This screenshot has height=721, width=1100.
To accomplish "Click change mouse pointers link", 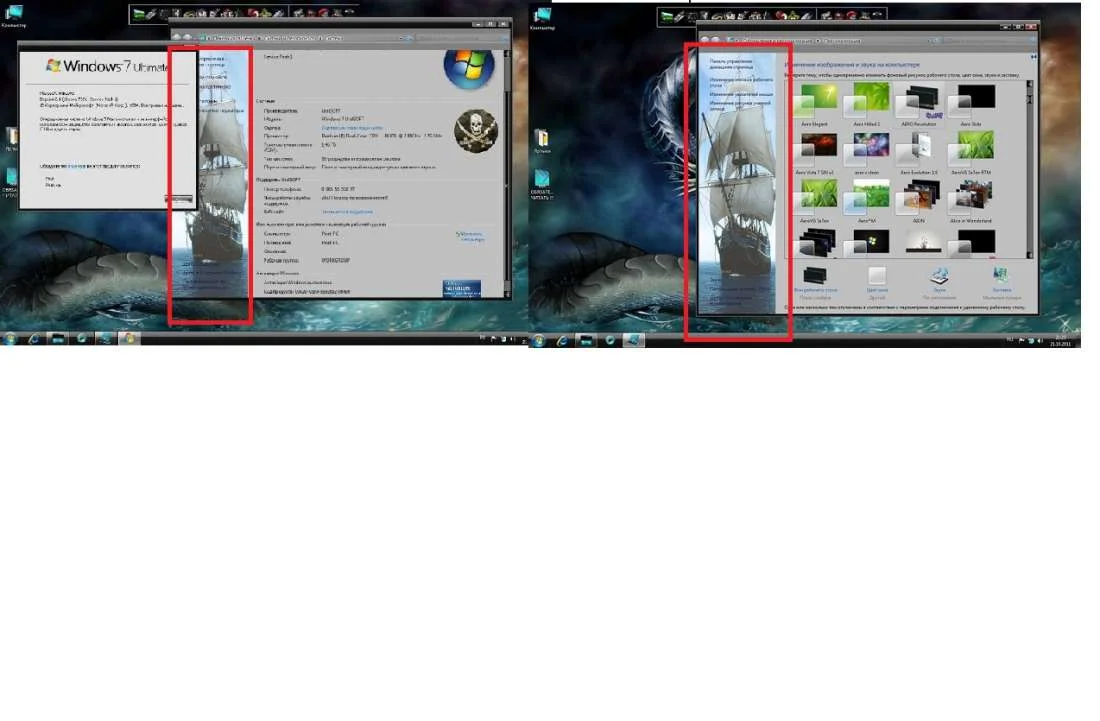I will click(741, 94).
